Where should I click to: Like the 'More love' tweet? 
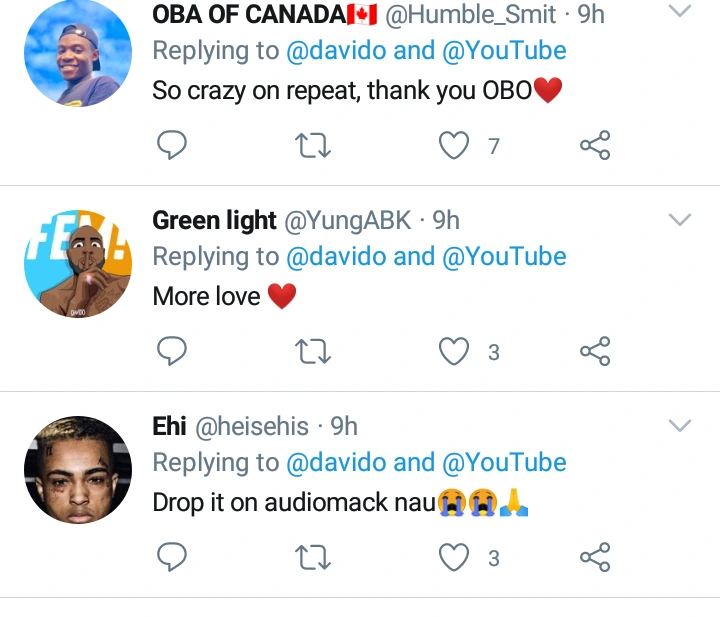455,352
